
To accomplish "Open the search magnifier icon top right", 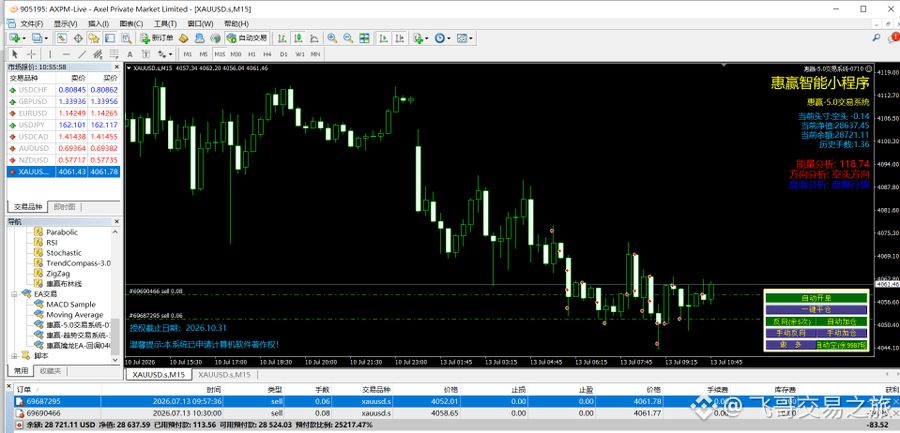I will [876, 38].
